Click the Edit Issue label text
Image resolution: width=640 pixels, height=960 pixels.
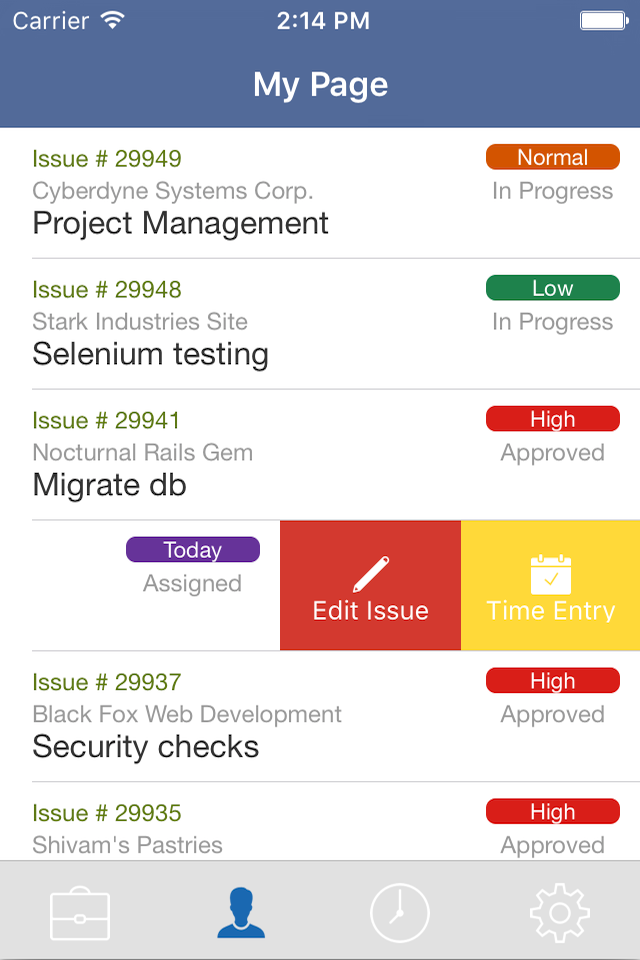coord(371,610)
